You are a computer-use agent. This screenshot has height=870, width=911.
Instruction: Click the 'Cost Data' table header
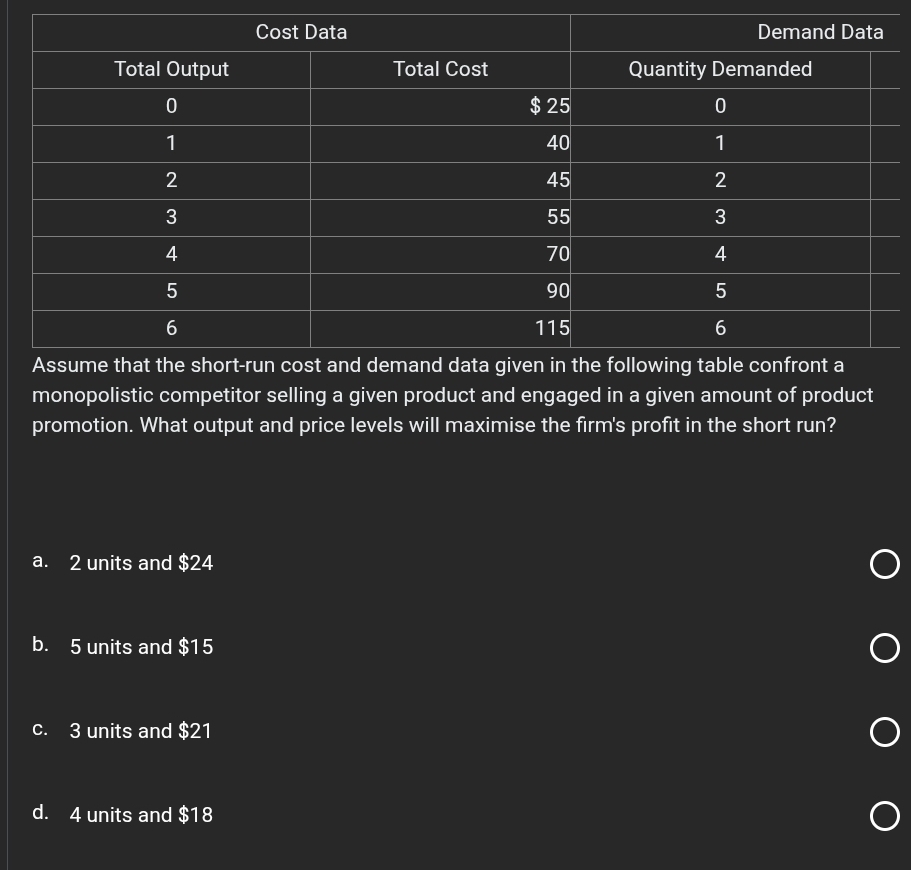pyautogui.click(x=301, y=32)
